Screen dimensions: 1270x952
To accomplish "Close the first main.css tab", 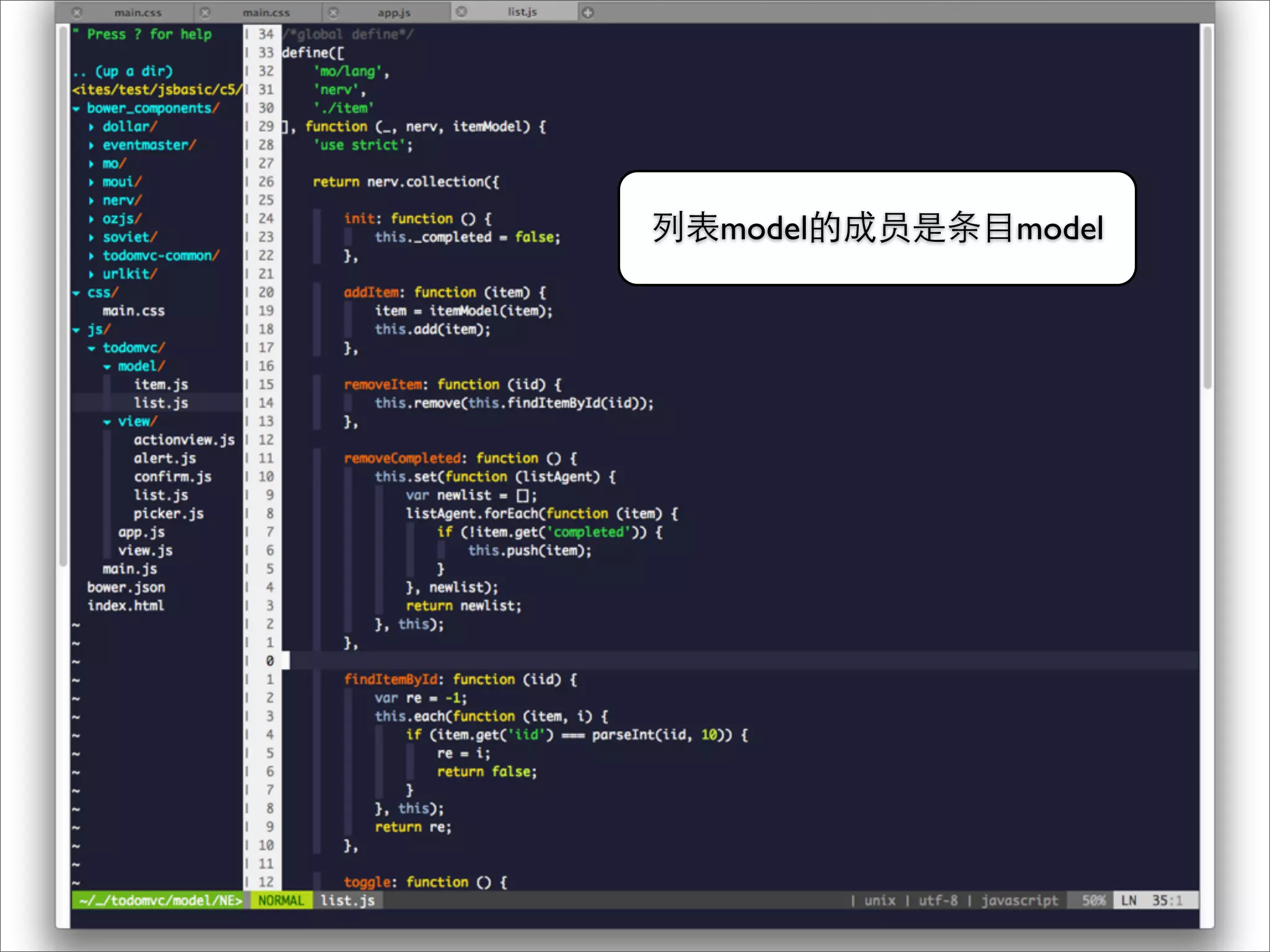I will (77, 12).
